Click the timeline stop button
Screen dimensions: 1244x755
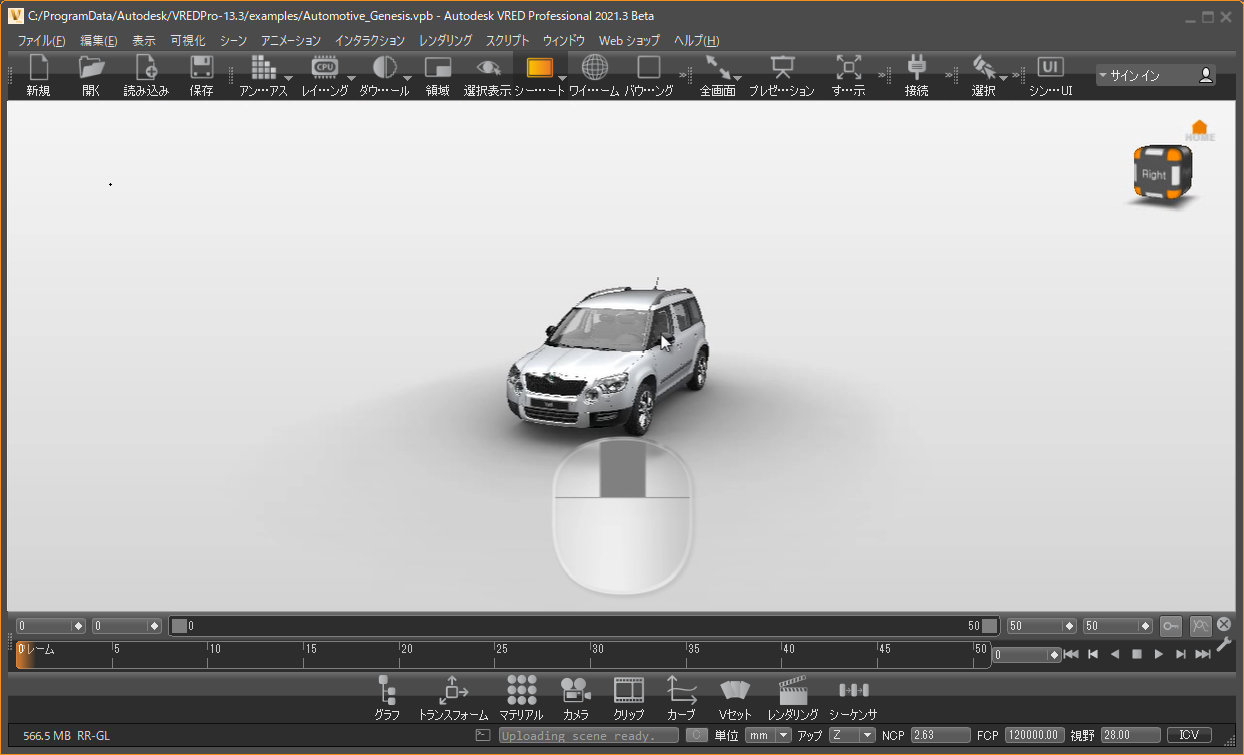(1137, 654)
